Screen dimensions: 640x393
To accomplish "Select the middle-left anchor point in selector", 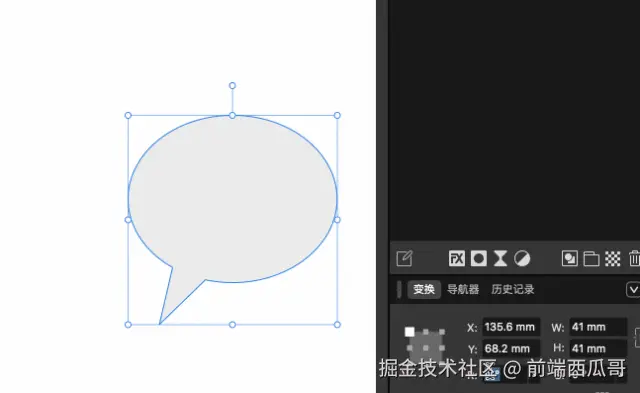I will tap(410, 348).
